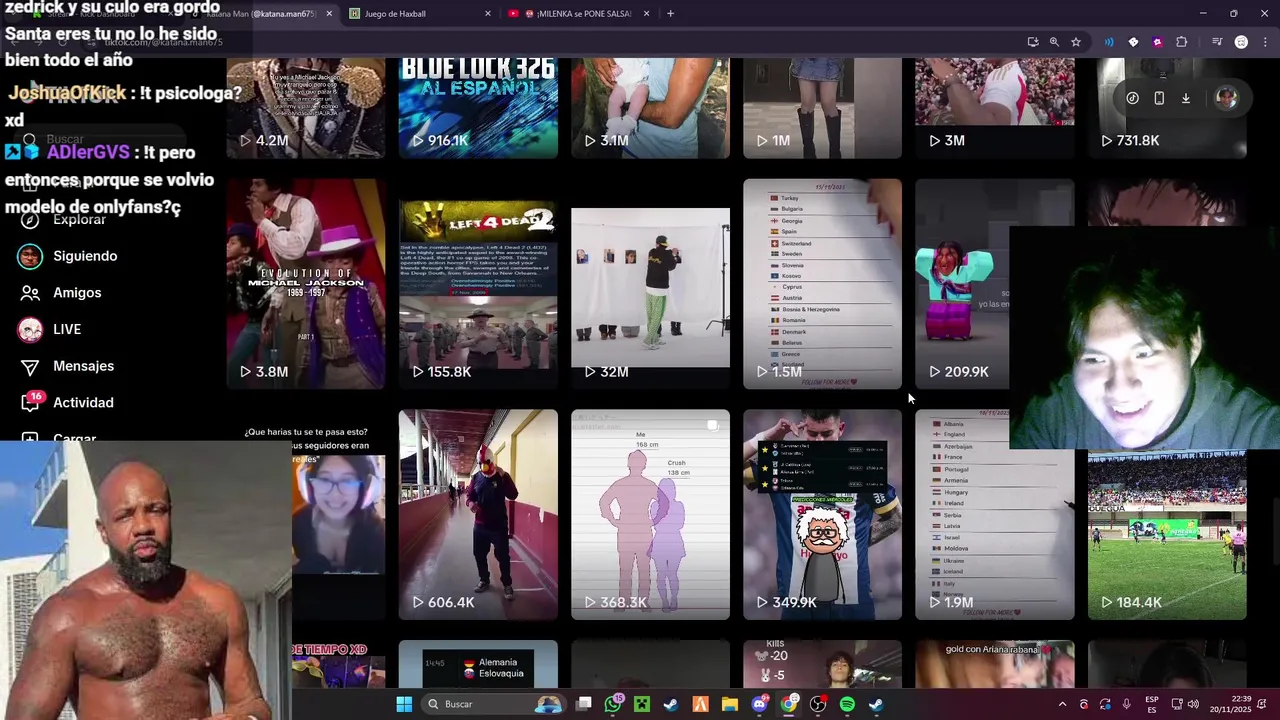The height and width of the screenshot is (720, 1280).
Task: Open File Explorer from the taskbar
Action: pos(730,704)
